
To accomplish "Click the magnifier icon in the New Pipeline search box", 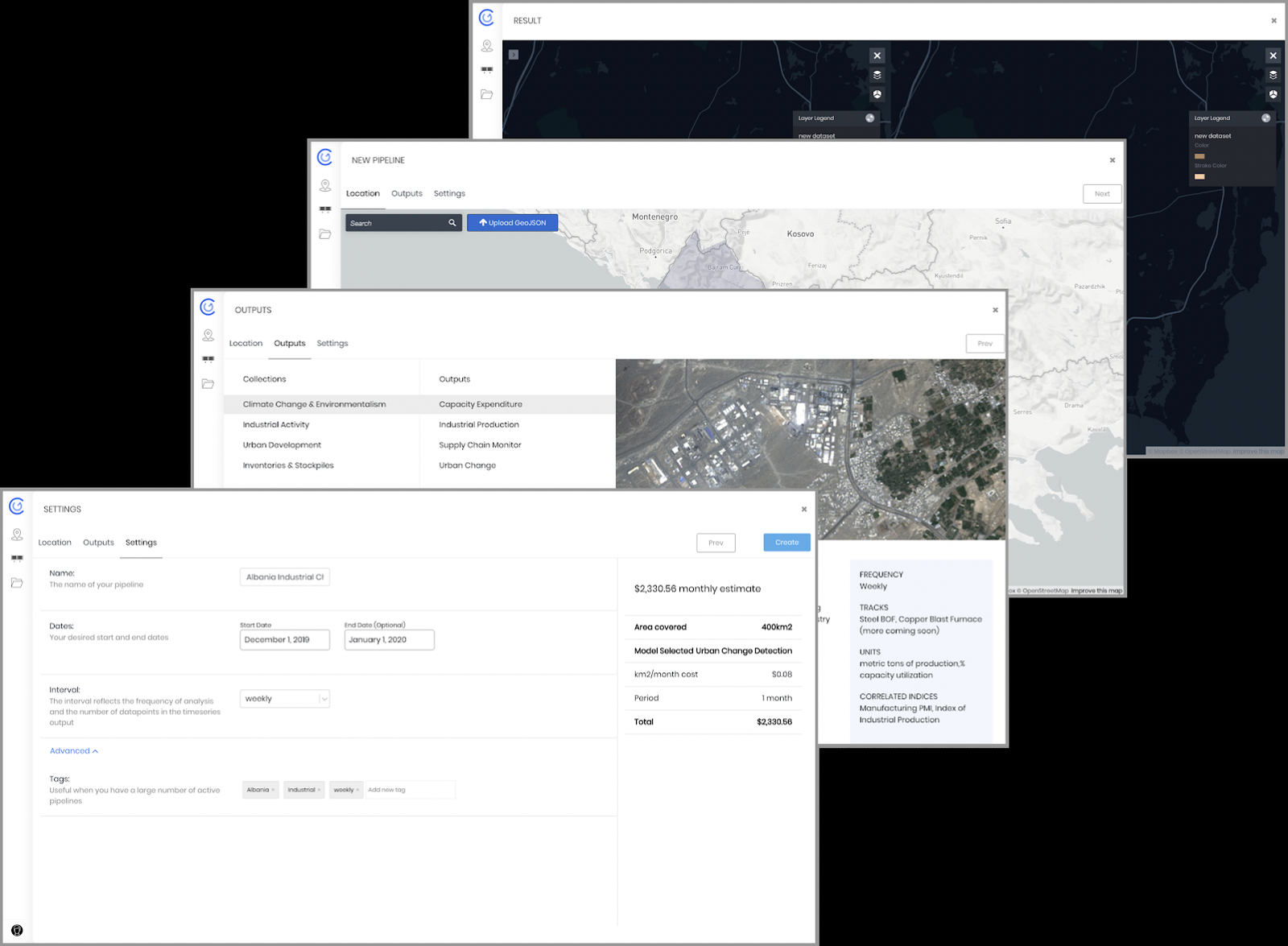I will point(452,223).
